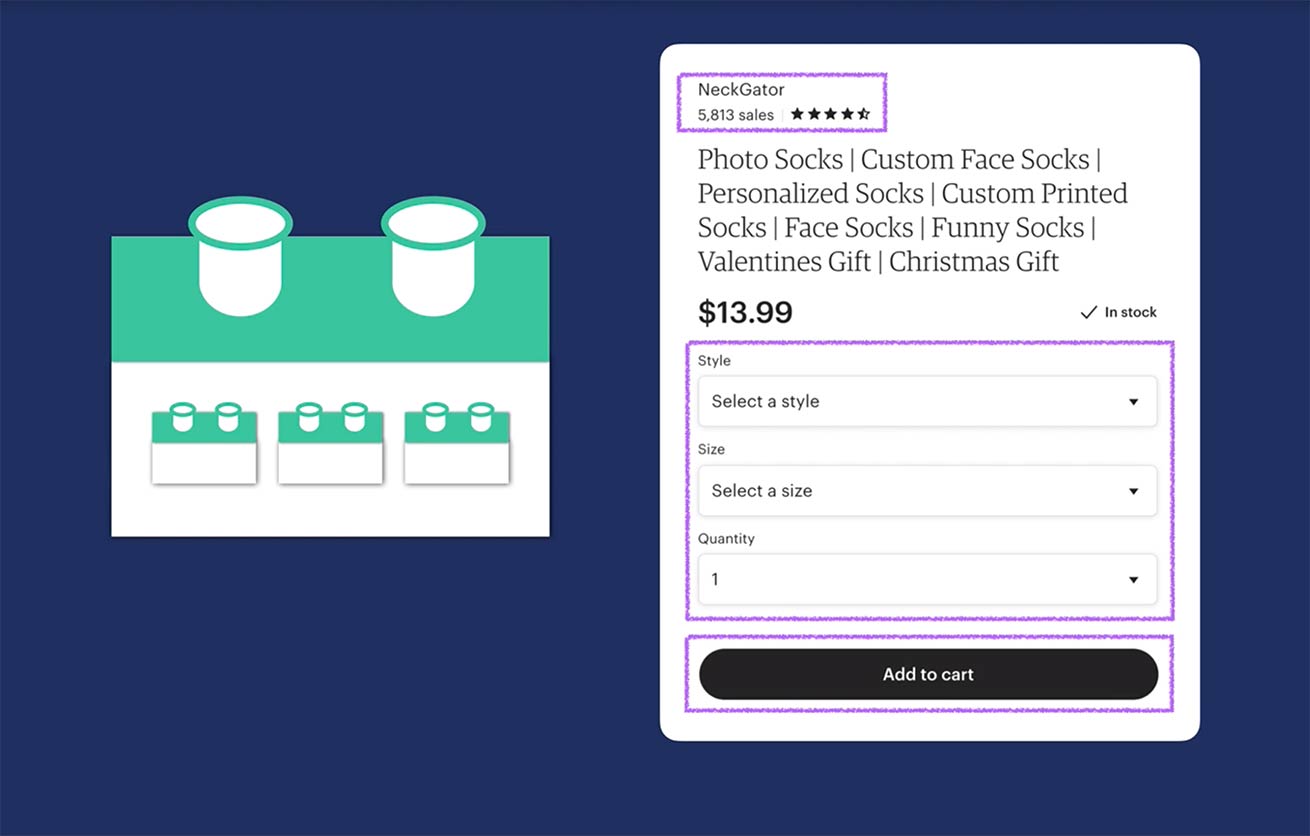
Task: Click the arrow on the Quantity dropdown
Action: pyautogui.click(x=1133, y=580)
